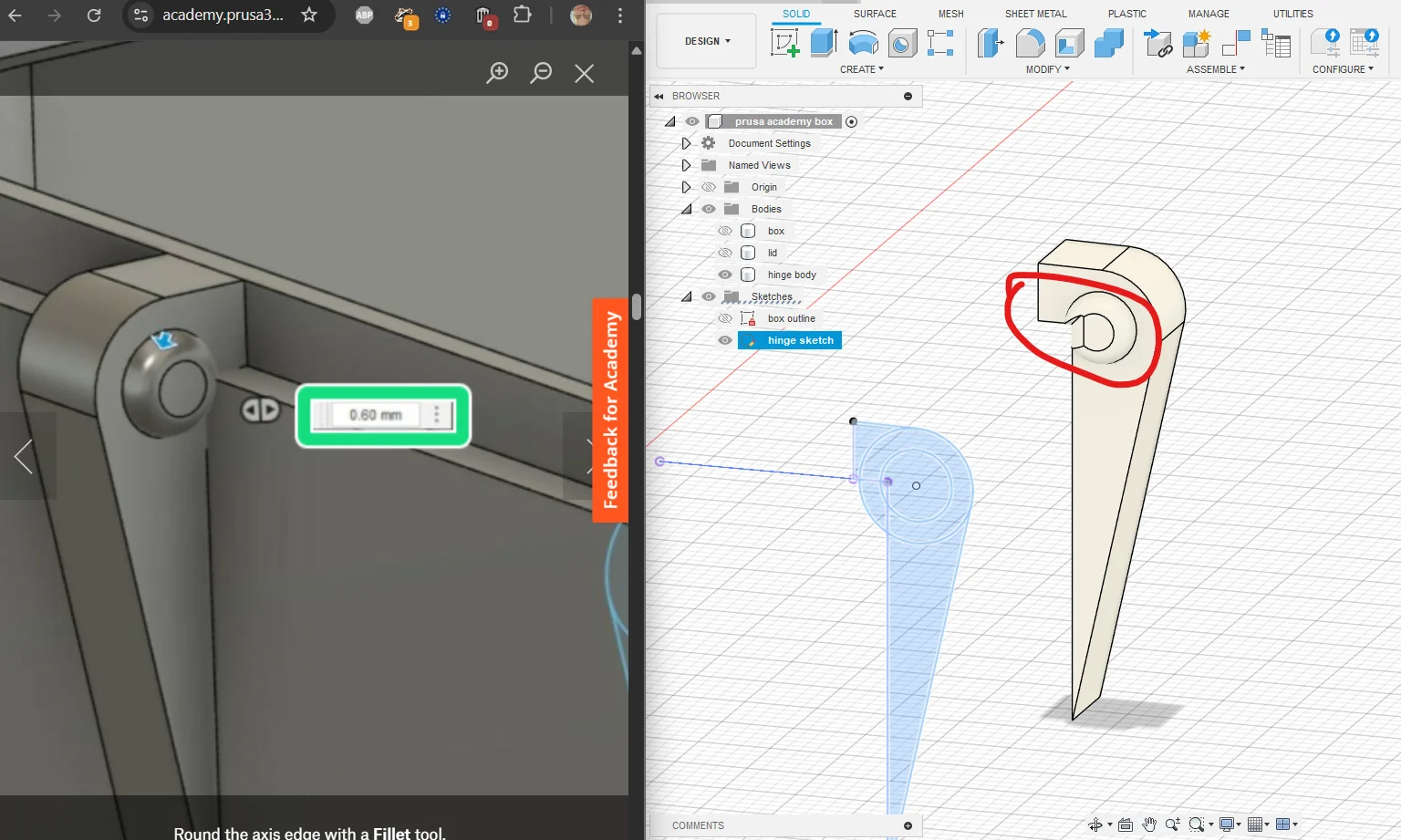Image resolution: width=1401 pixels, height=840 pixels.
Task: Switch to the MANAGE tab
Action: tap(1209, 14)
